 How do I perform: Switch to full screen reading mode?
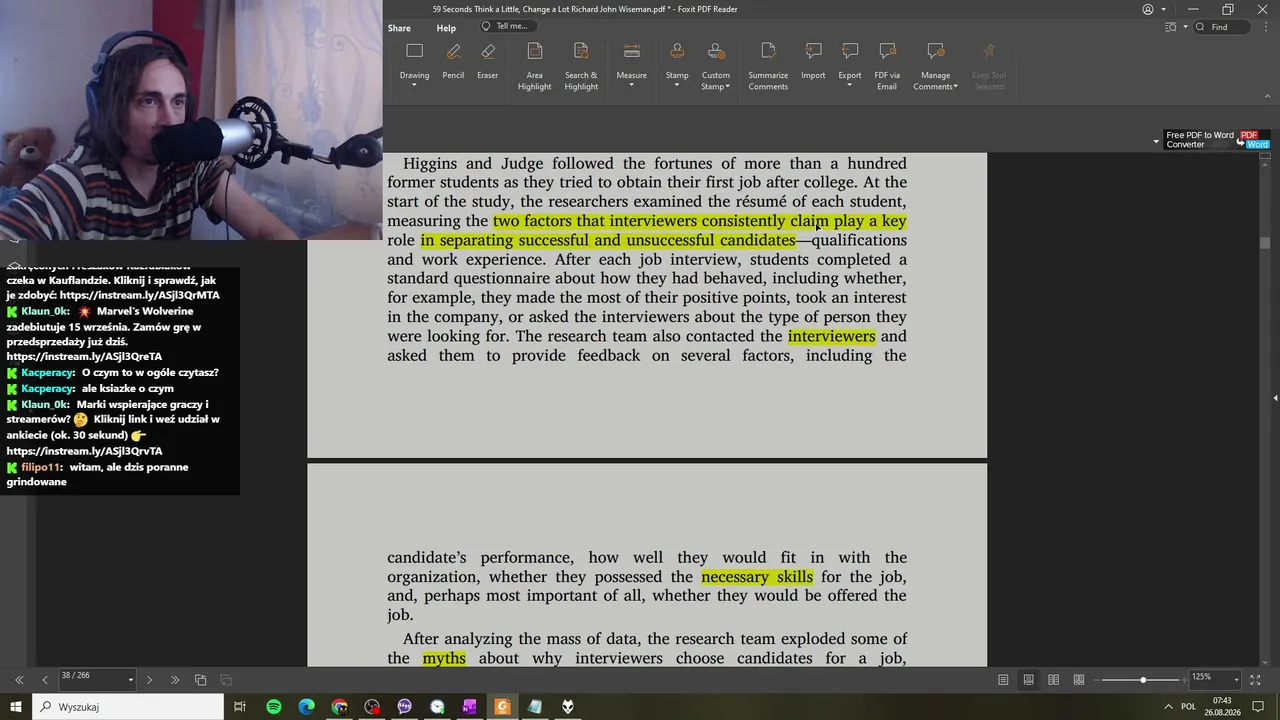(1255, 680)
